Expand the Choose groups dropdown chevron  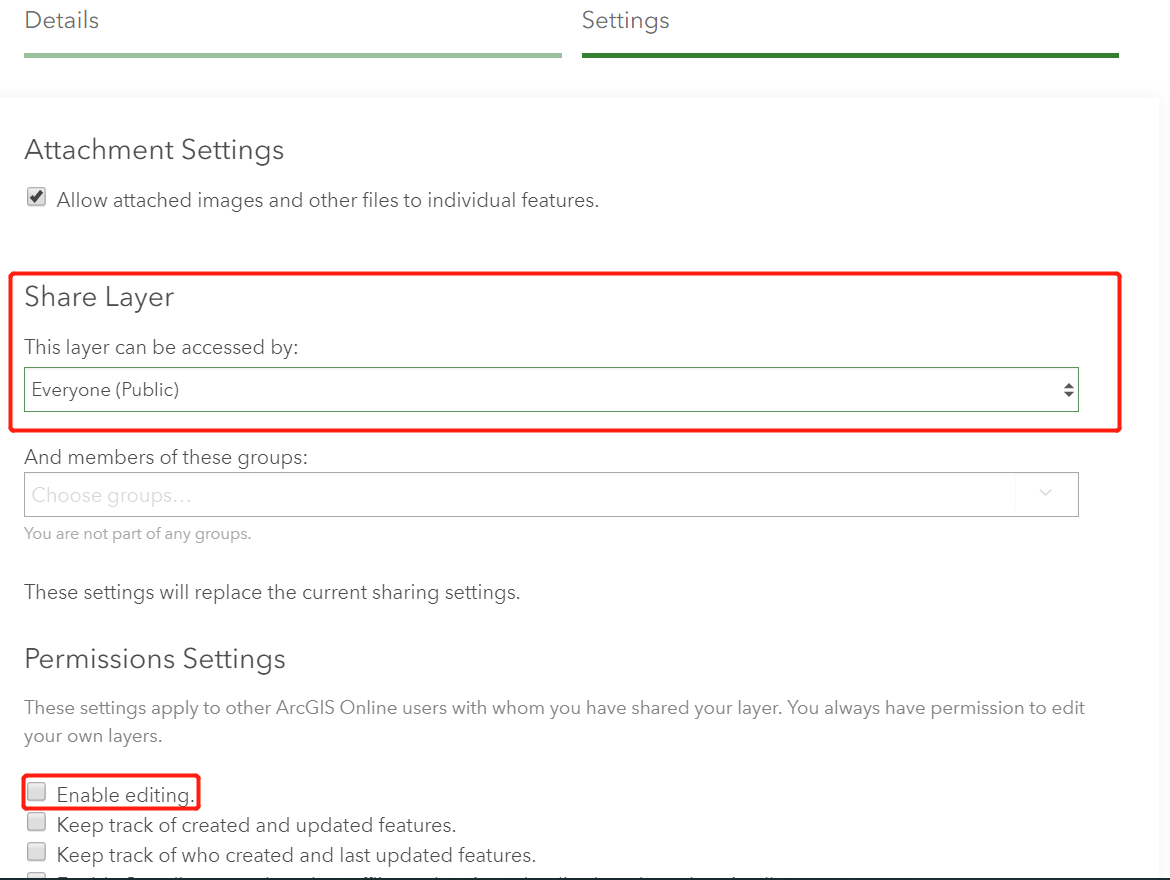click(x=1046, y=493)
